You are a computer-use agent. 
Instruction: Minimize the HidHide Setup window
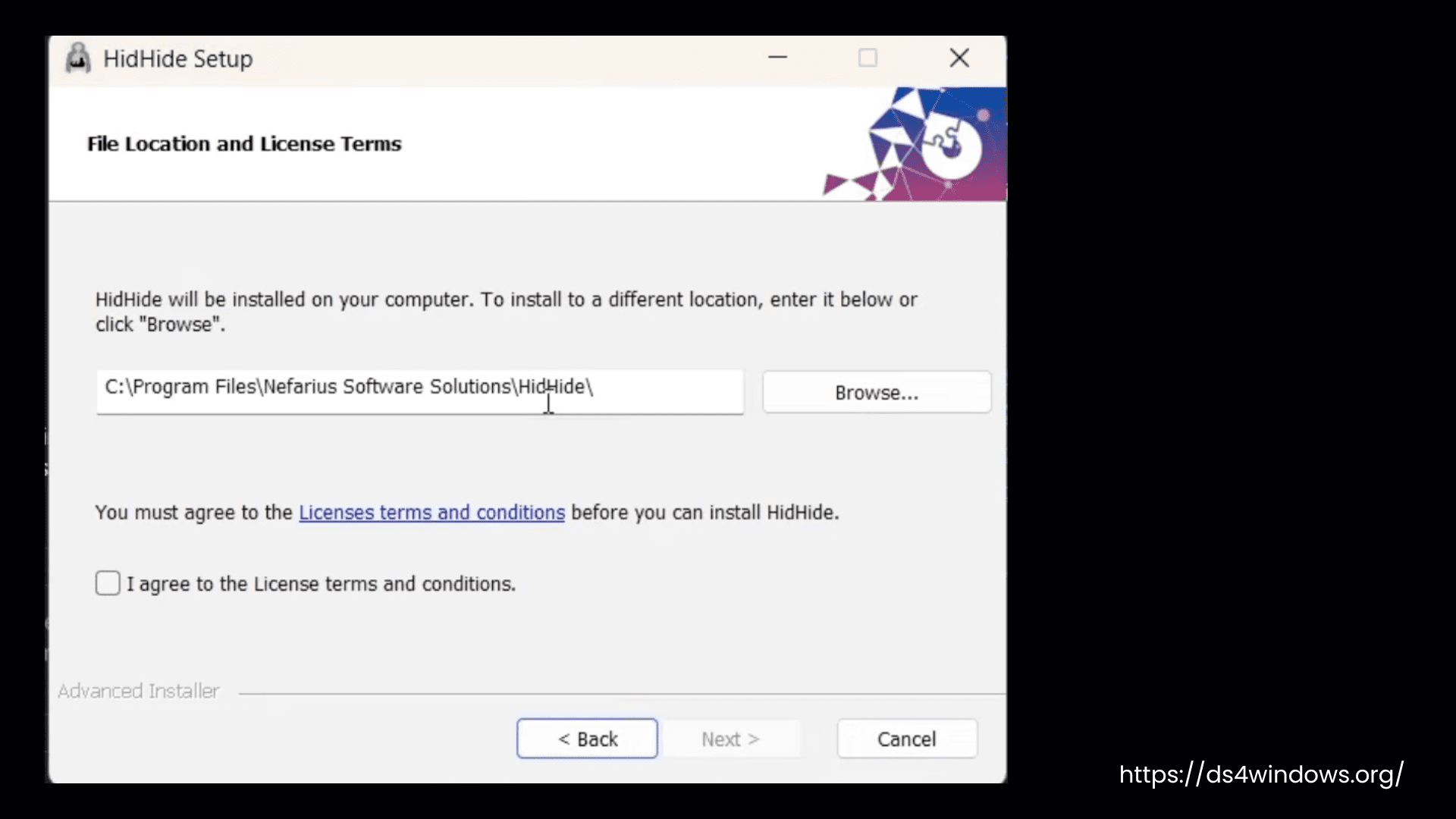[777, 58]
